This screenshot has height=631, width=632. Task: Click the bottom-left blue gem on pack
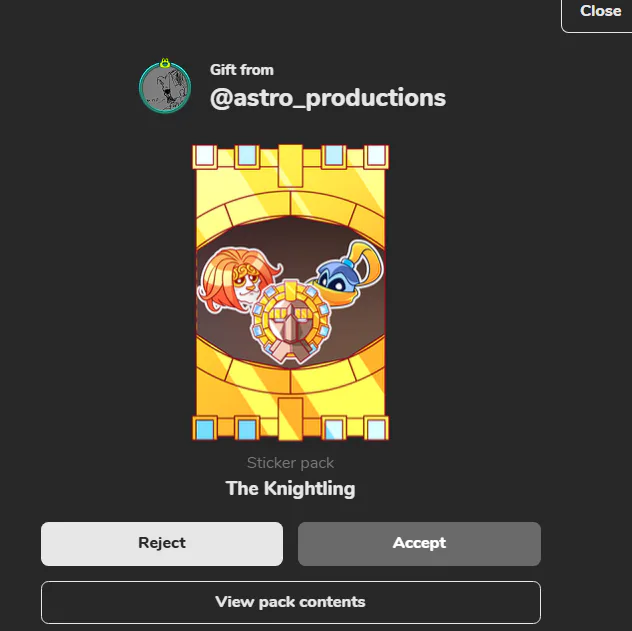(x=205, y=428)
